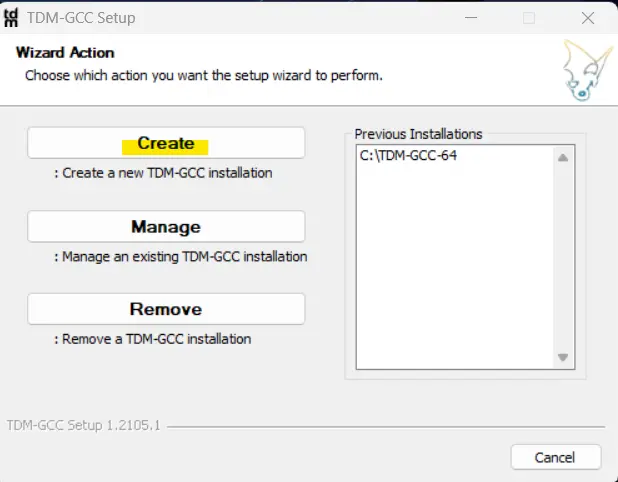The height and width of the screenshot is (482, 618).
Task: Click the TDM-GCC Setup 1.2105.1 version text
Action: (83, 425)
